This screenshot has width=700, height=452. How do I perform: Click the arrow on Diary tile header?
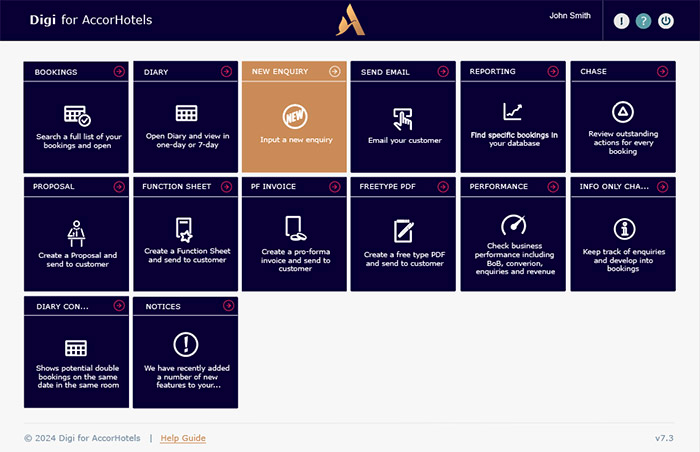click(226, 71)
